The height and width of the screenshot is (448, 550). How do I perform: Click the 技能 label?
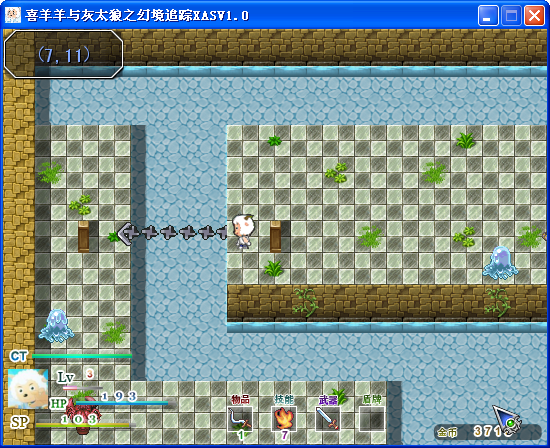[284, 400]
